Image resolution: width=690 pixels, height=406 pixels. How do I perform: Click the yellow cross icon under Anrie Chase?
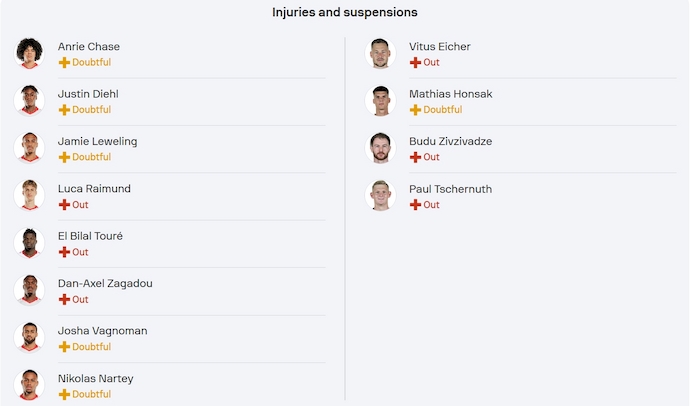tap(64, 62)
